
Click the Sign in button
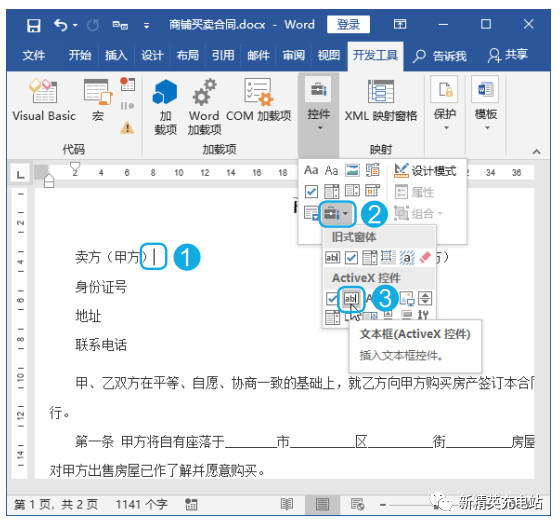tap(348, 24)
